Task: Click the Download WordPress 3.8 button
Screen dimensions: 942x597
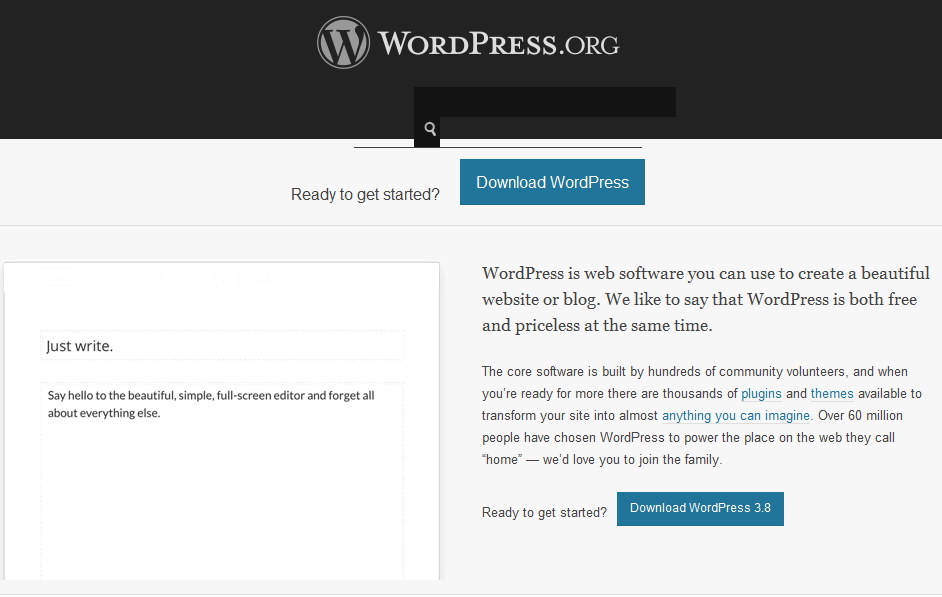Action: click(x=700, y=509)
